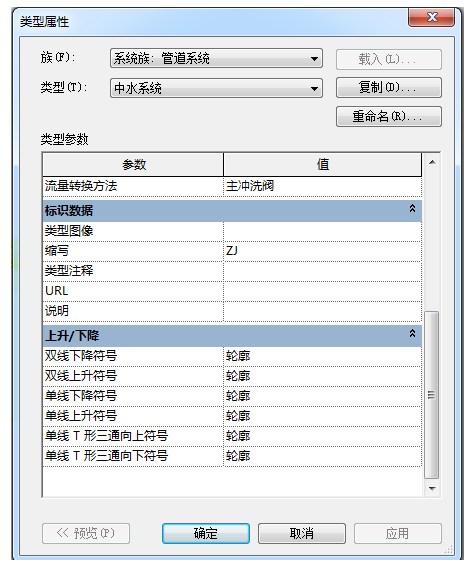
Task: Select 单线 T 形三通向上符号 value 轮廓
Action: coord(322,436)
